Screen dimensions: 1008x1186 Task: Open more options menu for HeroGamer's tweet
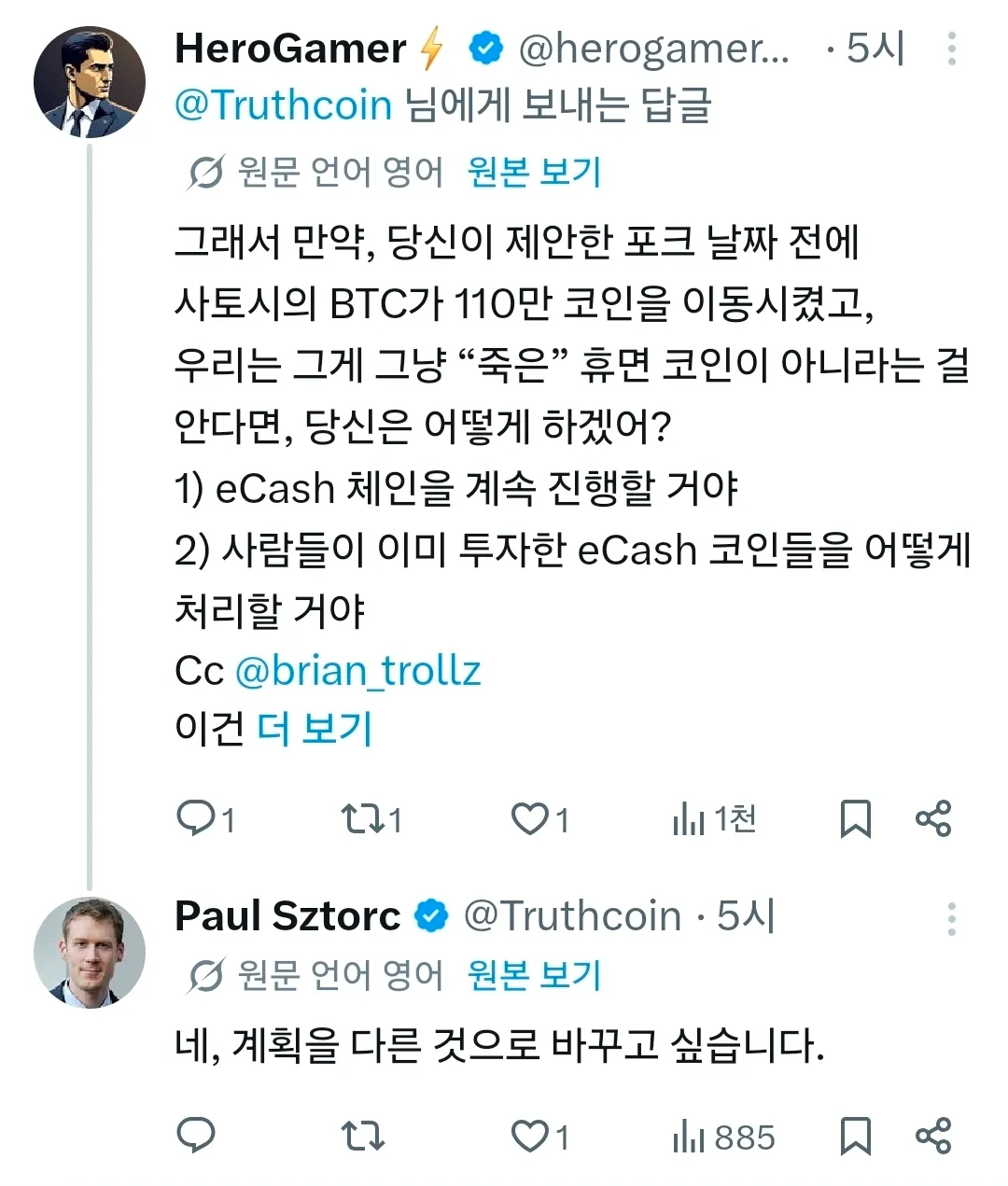[951, 49]
